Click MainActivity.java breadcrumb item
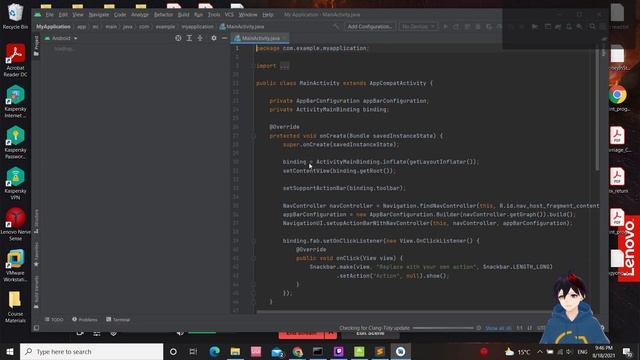 coord(242,27)
